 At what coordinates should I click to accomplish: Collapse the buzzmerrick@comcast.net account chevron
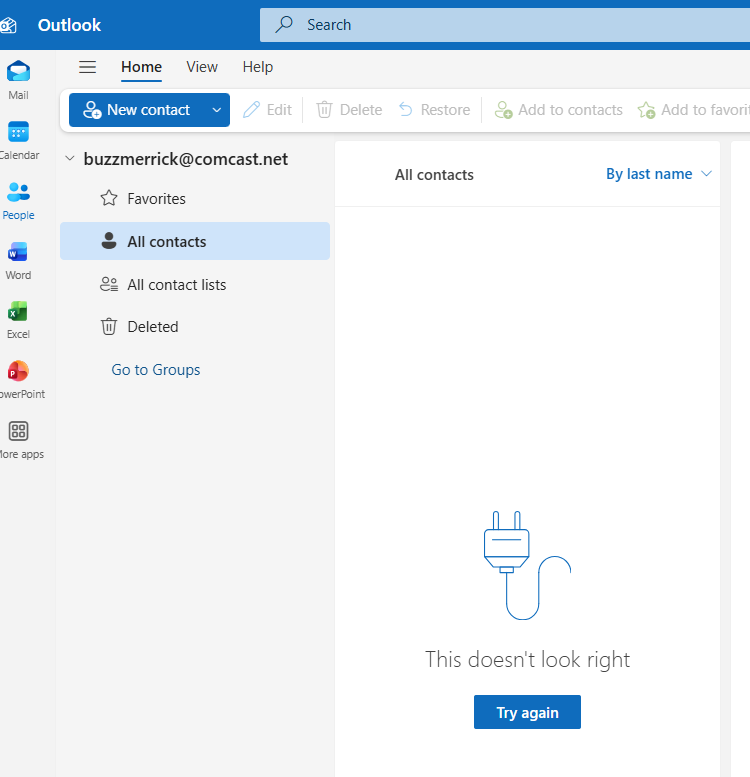[x=70, y=159]
